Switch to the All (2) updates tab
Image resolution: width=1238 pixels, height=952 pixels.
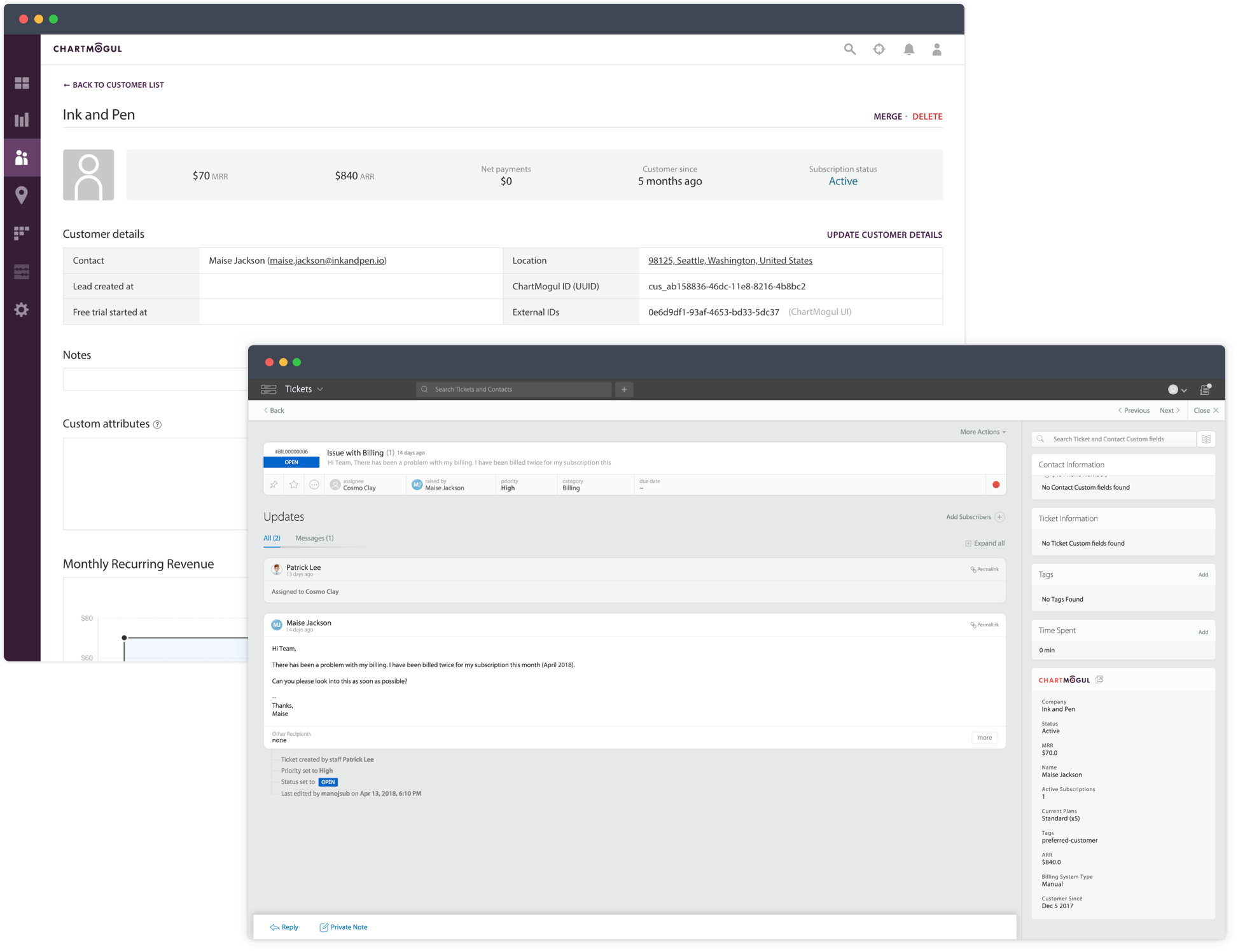tap(272, 538)
